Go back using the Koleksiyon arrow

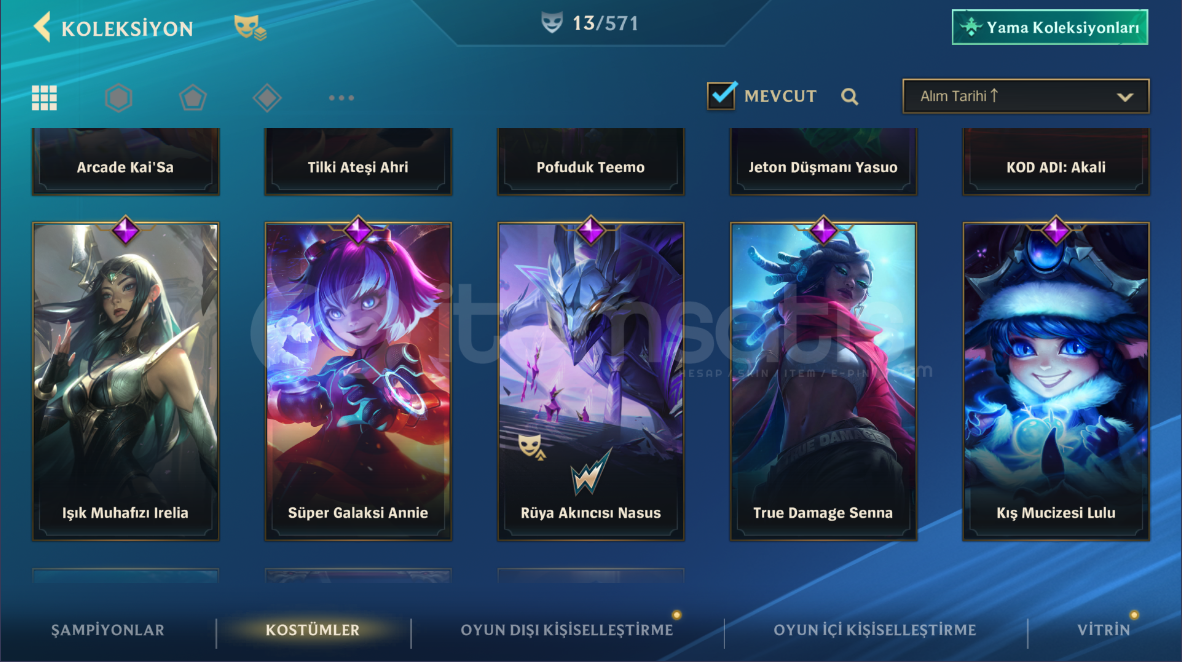43,27
